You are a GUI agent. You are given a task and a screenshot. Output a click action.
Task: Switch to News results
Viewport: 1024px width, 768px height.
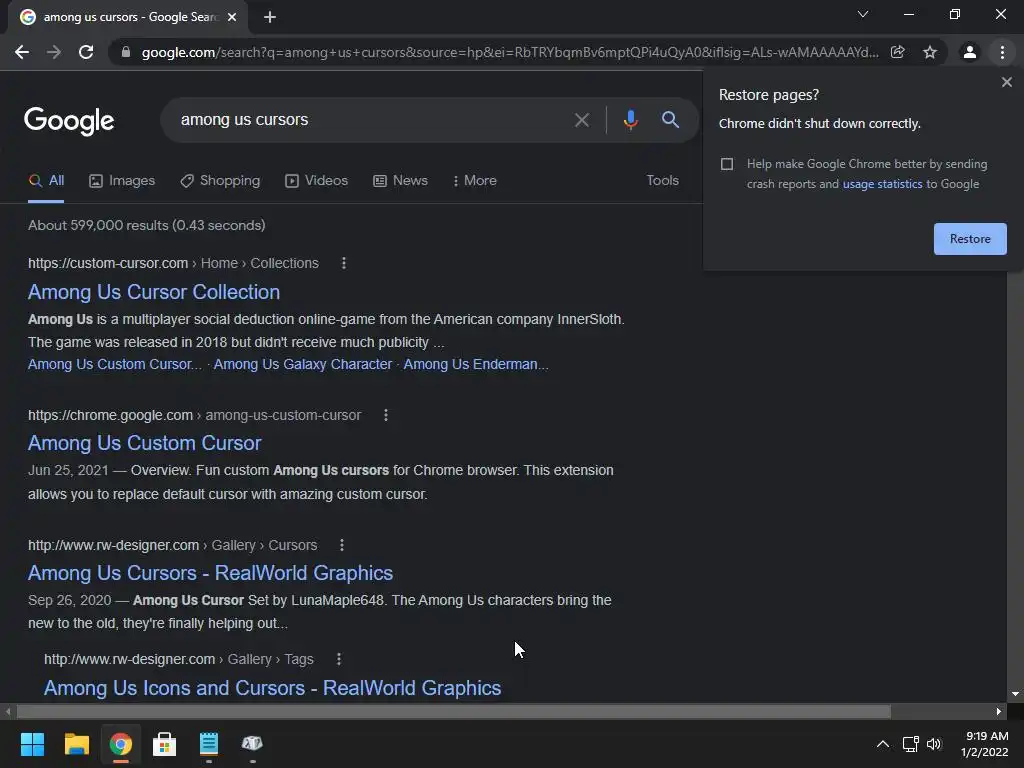400,181
